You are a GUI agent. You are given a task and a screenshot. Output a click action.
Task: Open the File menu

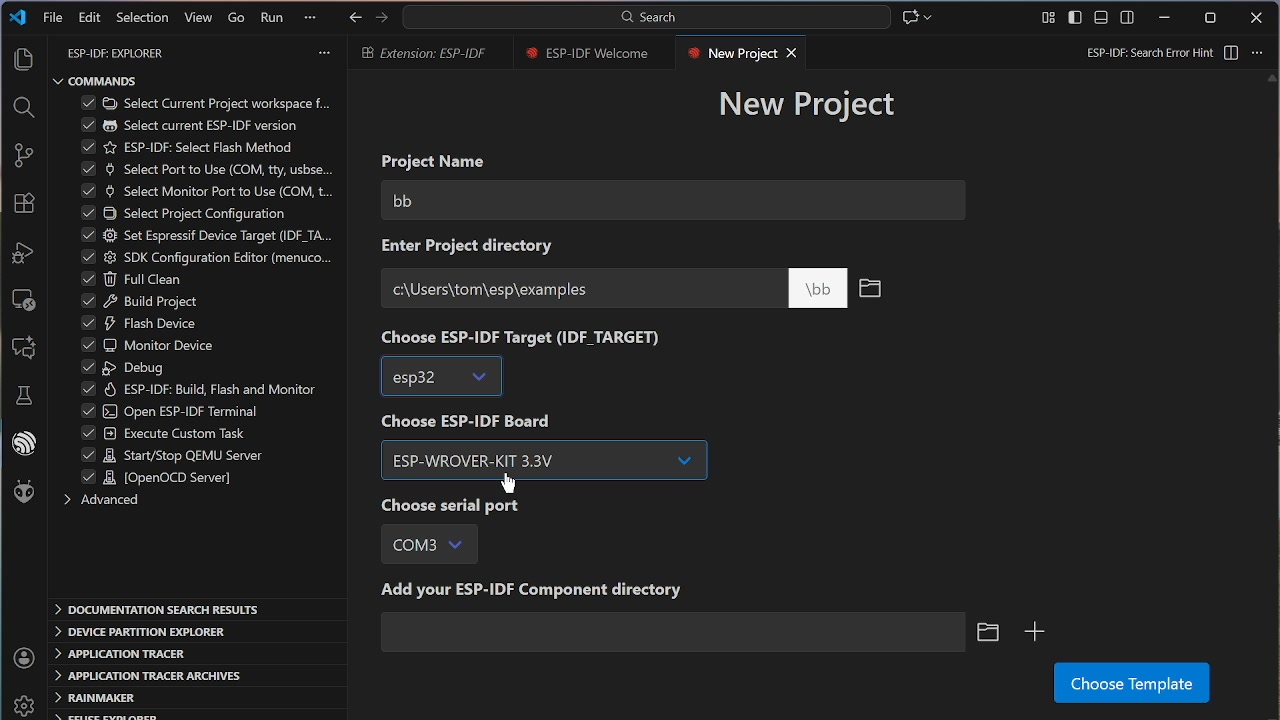(53, 17)
